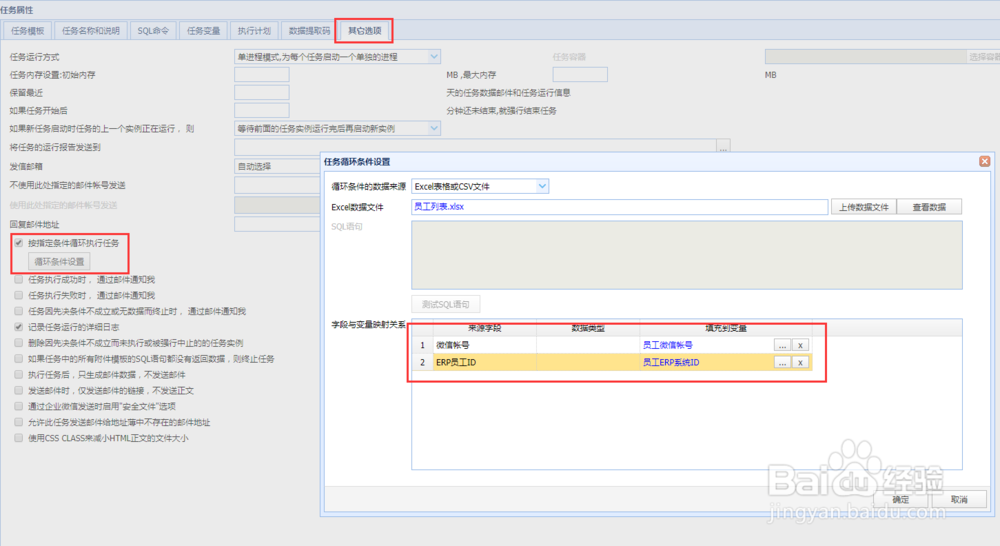Click the Excel数据文件 field showing 员工列表.xlsx

coord(619,207)
